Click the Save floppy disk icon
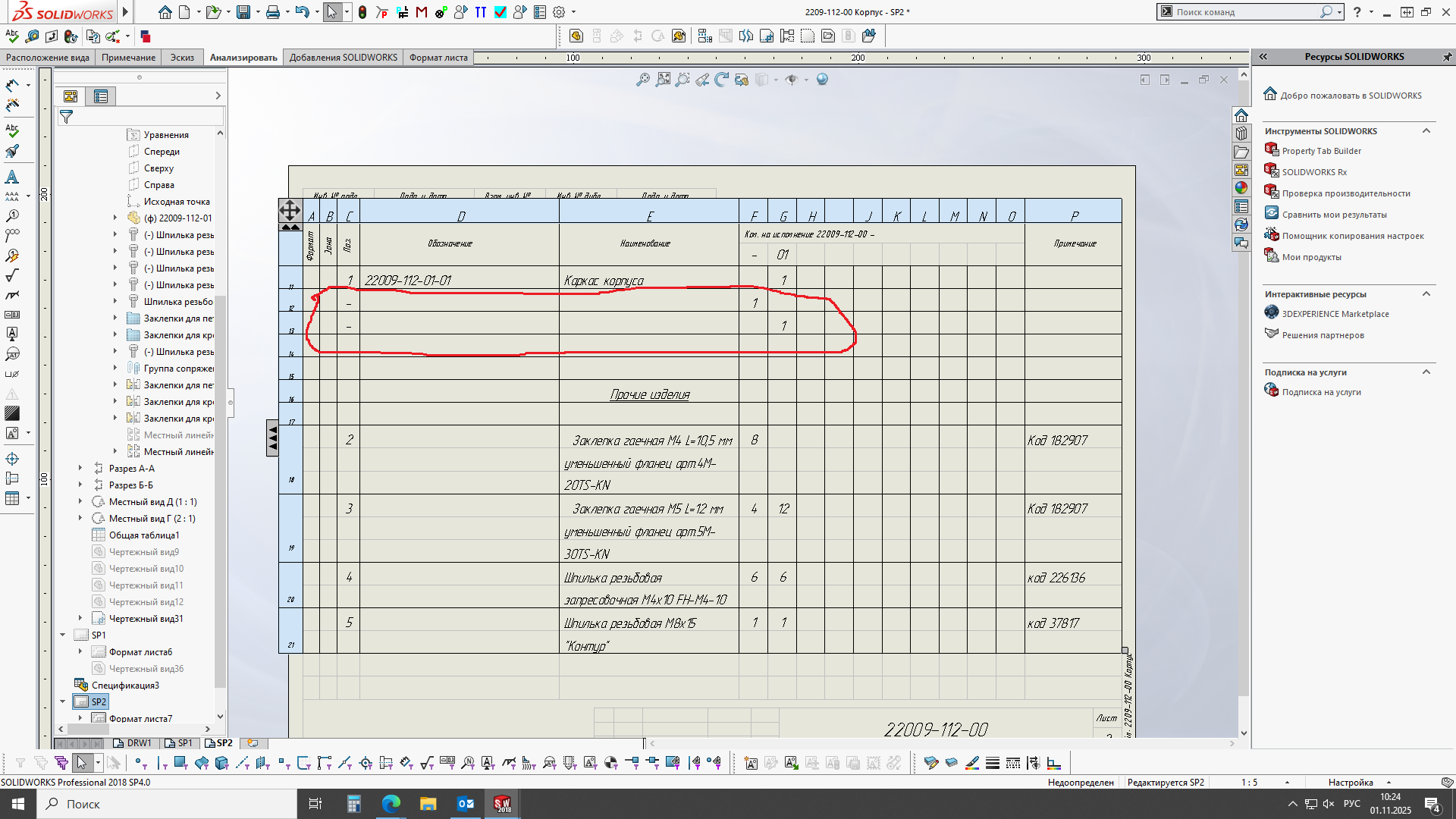The width and height of the screenshot is (1456, 819). click(243, 12)
